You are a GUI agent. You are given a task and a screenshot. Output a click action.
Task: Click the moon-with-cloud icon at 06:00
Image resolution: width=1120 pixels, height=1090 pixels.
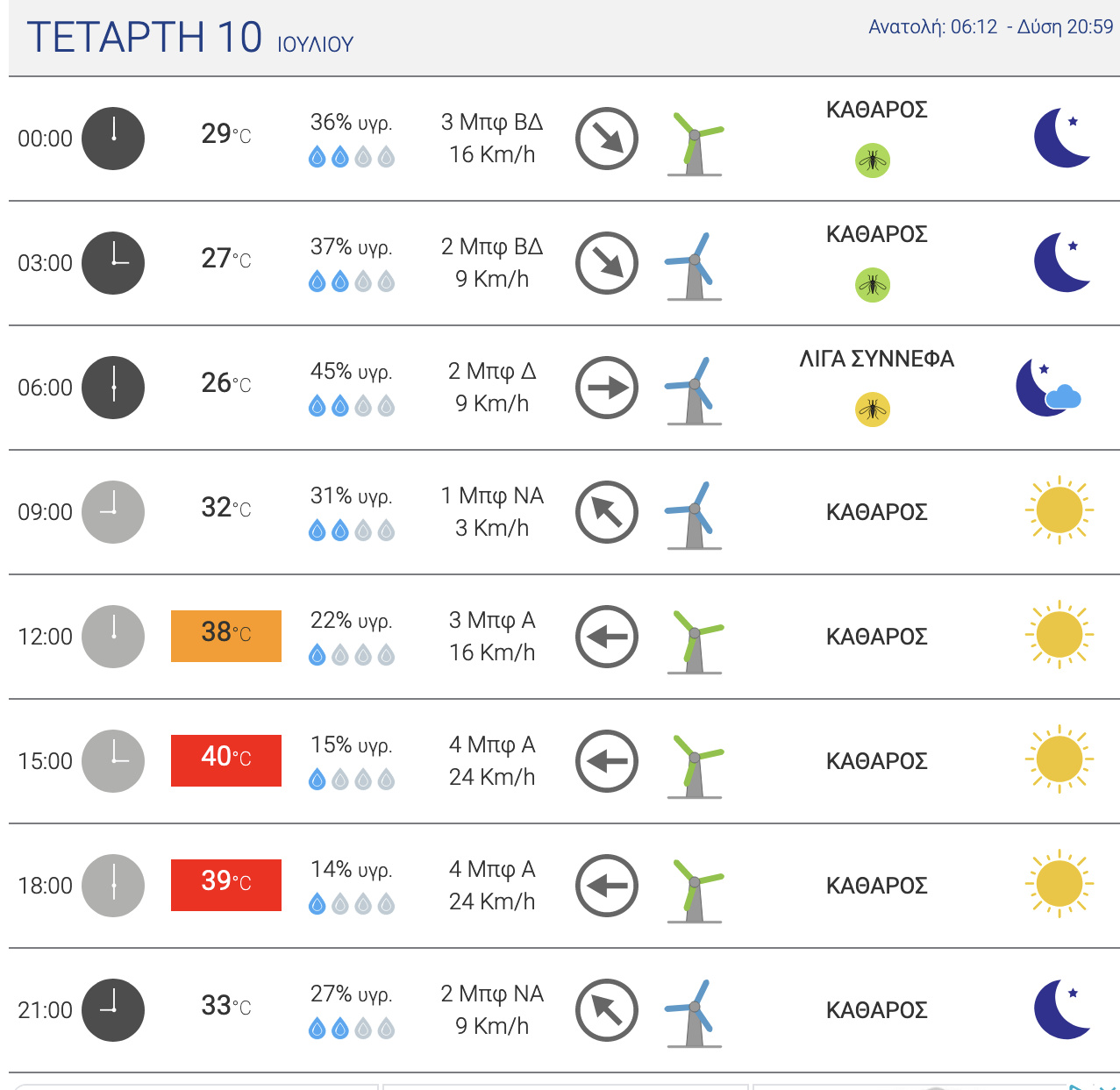tap(1048, 388)
